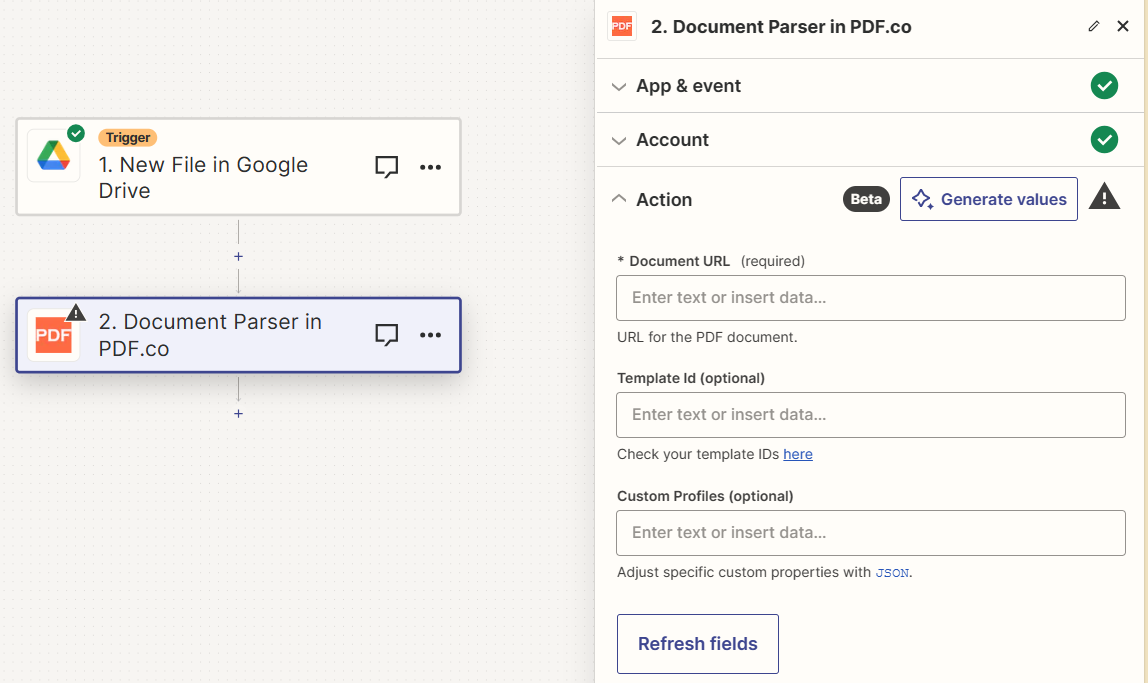This screenshot has width=1148, height=683.
Task: Open the template IDs 'here' link
Action: tap(798, 454)
